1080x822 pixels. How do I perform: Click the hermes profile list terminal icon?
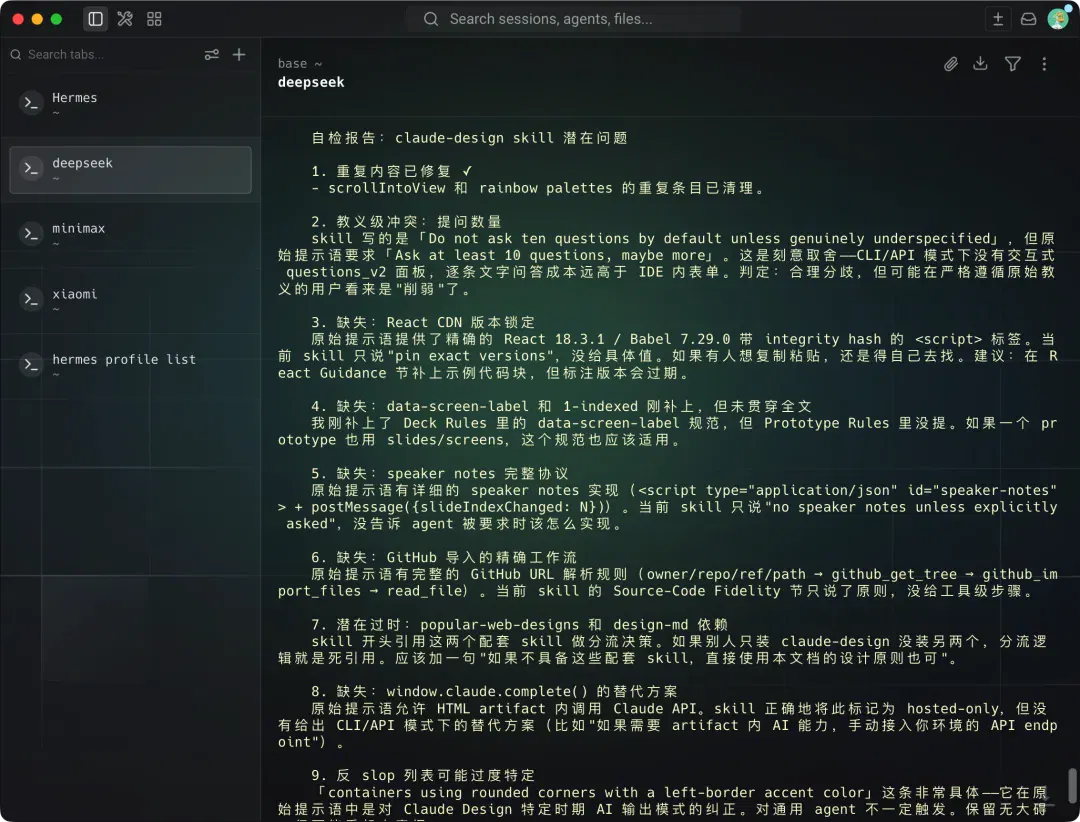[x=31, y=365]
